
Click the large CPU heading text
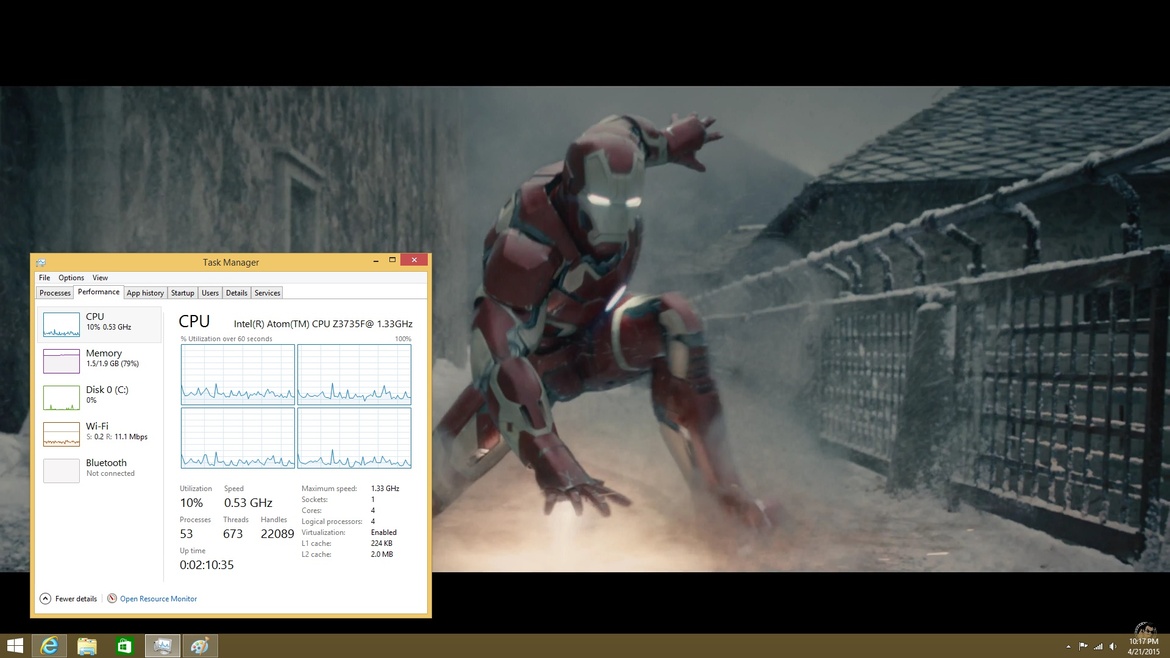[x=194, y=322]
